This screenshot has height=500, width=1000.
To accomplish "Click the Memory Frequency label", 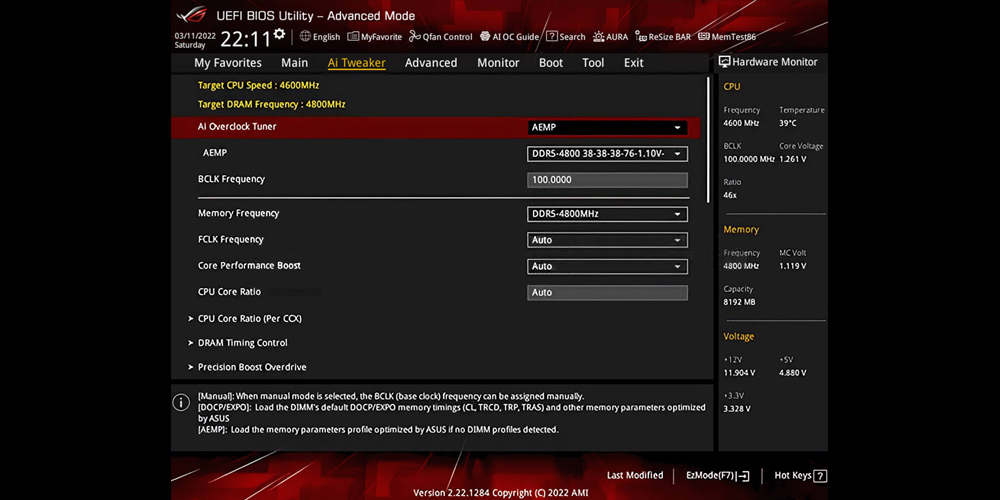I will [x=239, y=213].
